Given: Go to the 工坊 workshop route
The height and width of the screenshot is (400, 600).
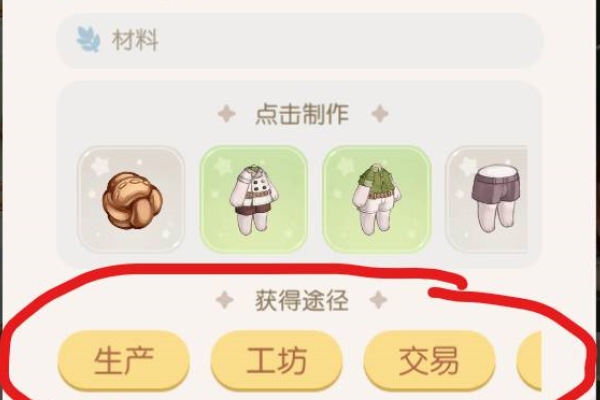Looking at the screenshot, I should click(x=276, y=361).
